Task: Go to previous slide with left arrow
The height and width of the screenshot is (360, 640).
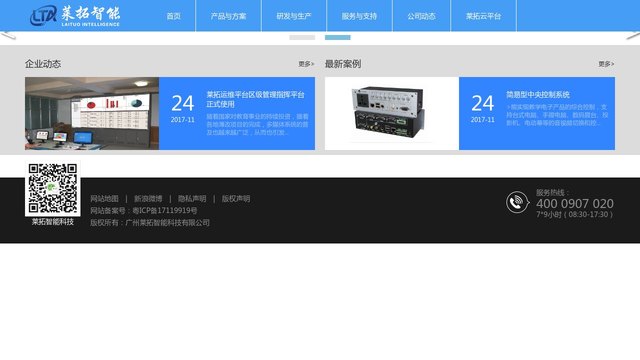Action: point(8,36)
